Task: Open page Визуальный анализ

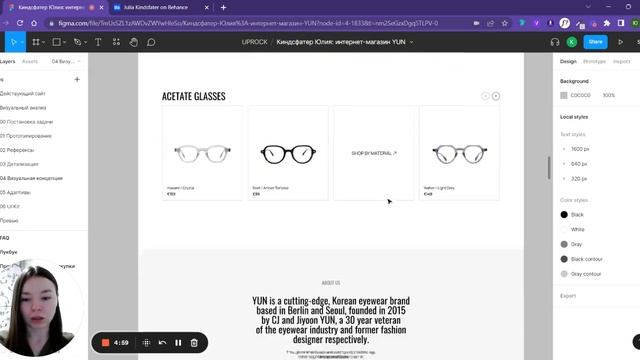Action: tap(23, 108)
